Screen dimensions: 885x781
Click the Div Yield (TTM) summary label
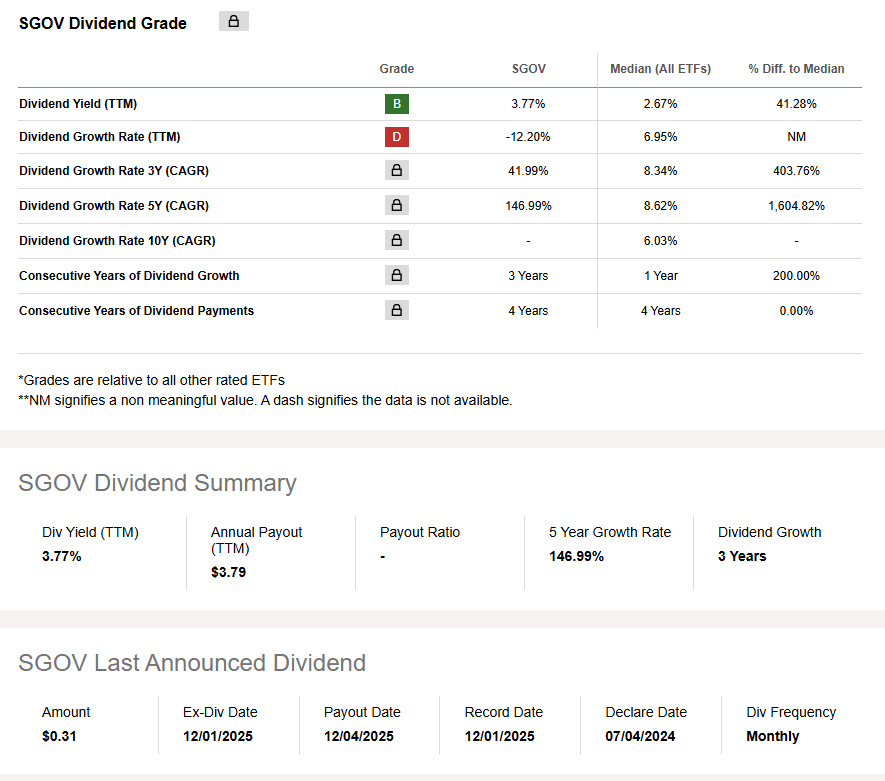tap(90, 532)
